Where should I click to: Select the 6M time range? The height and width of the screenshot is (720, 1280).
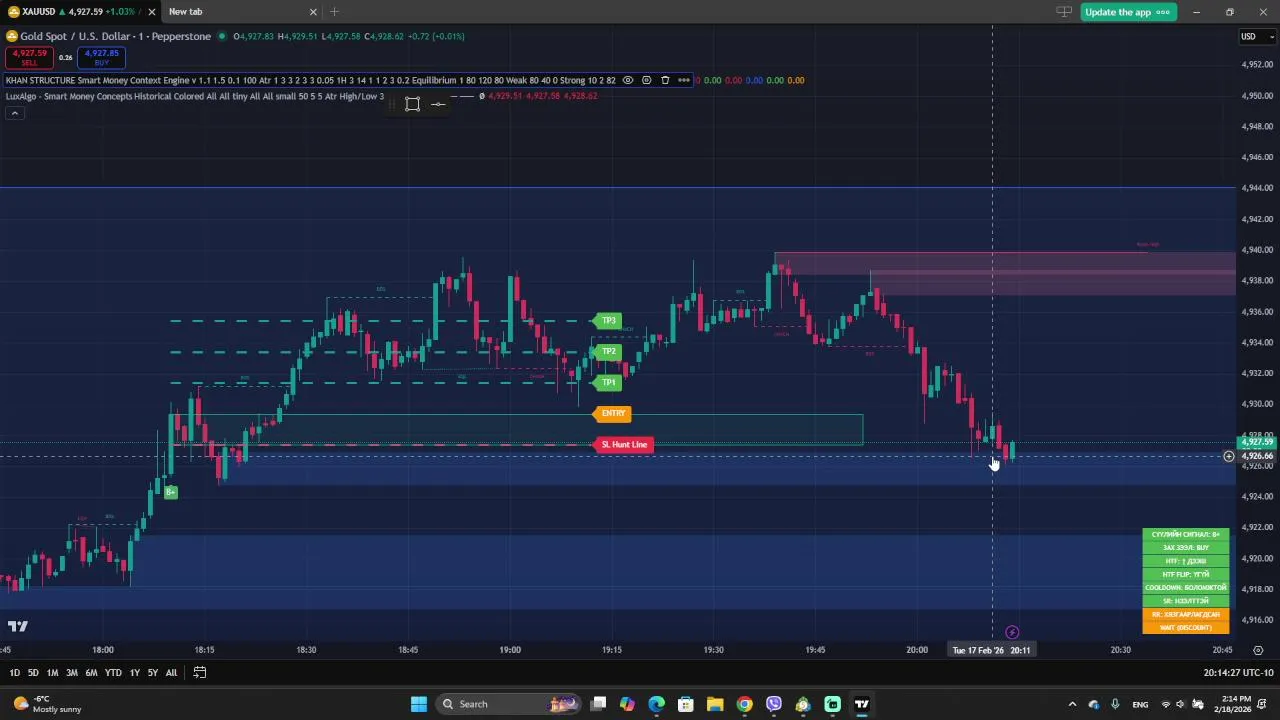pyautogui.click(x=91, y=673)
